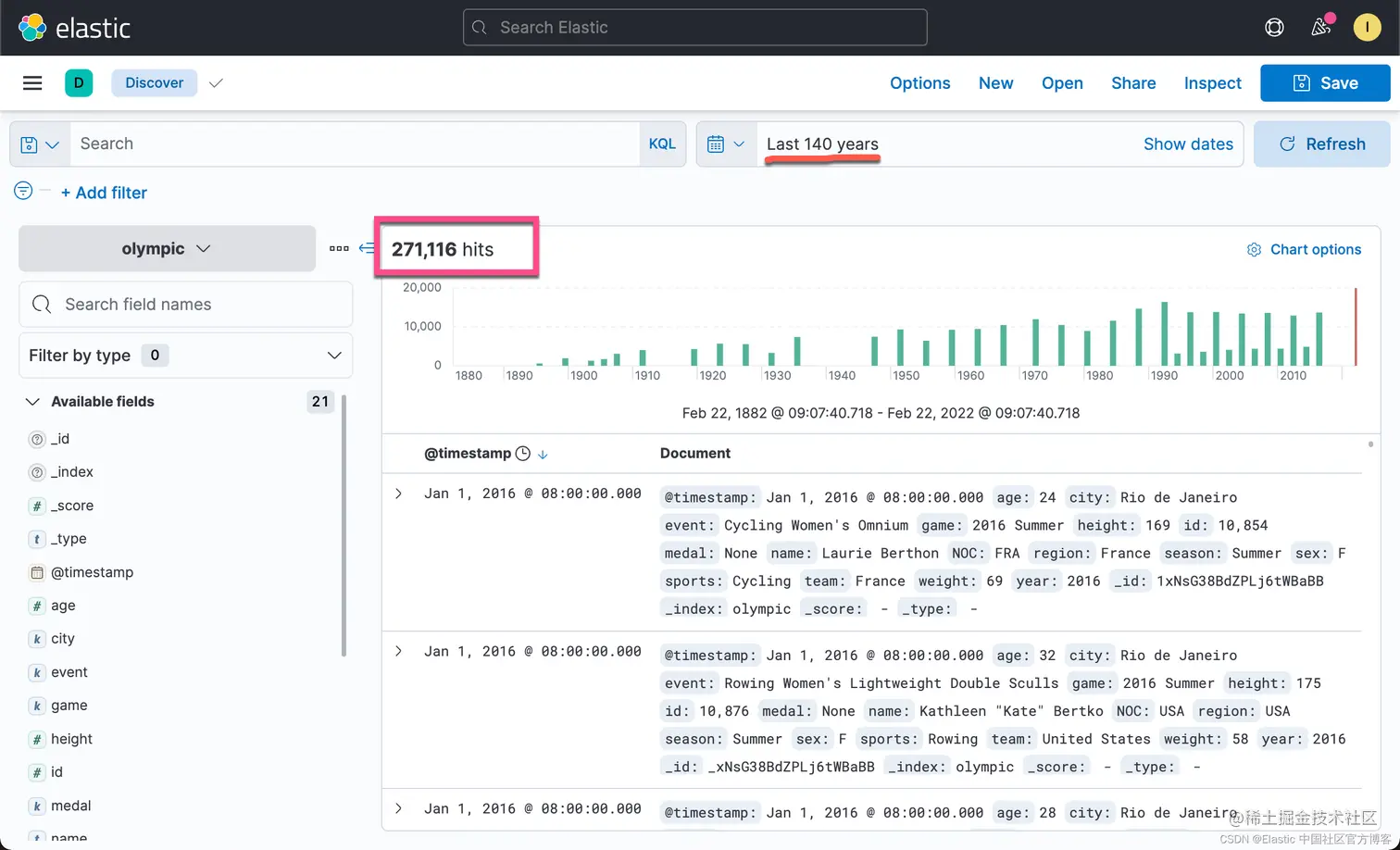Click the Last 140 years time range
The height and width of the screenshot is (850, 1400).
(822, 144)
